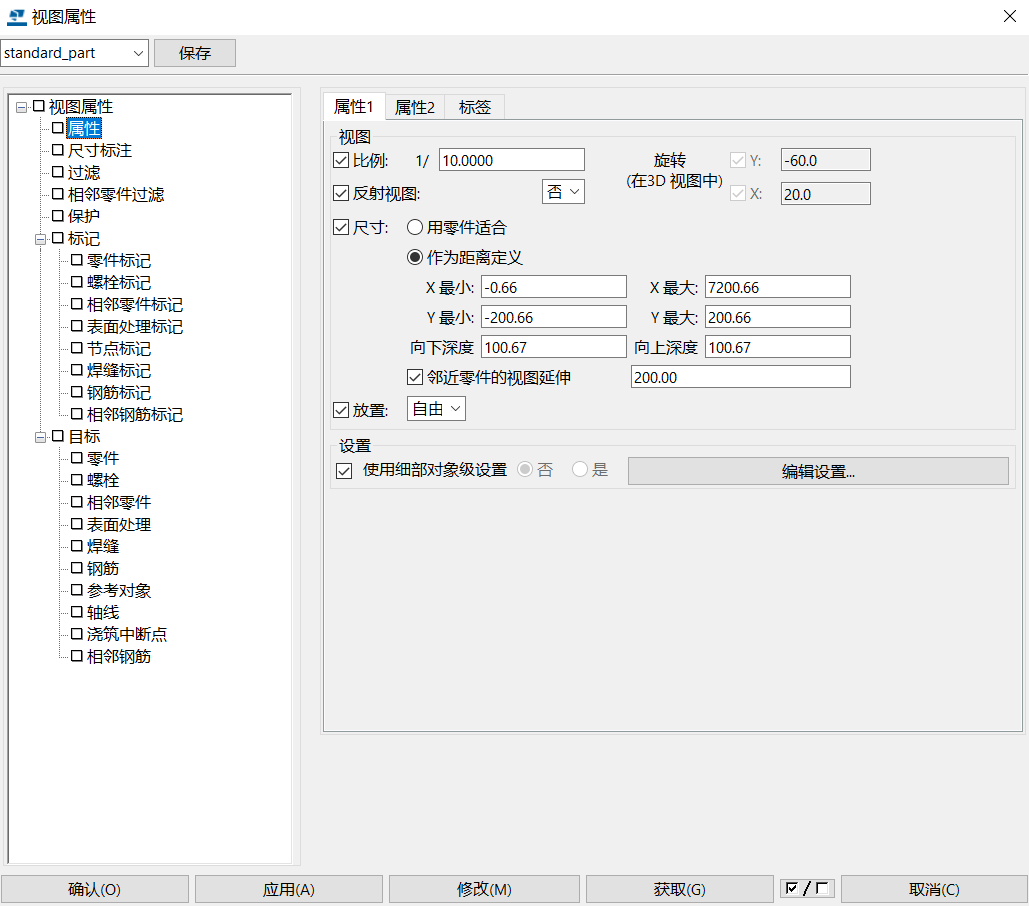Select the 是 radio option under 设置
The image size is (1029, 906).
(579, 470)
